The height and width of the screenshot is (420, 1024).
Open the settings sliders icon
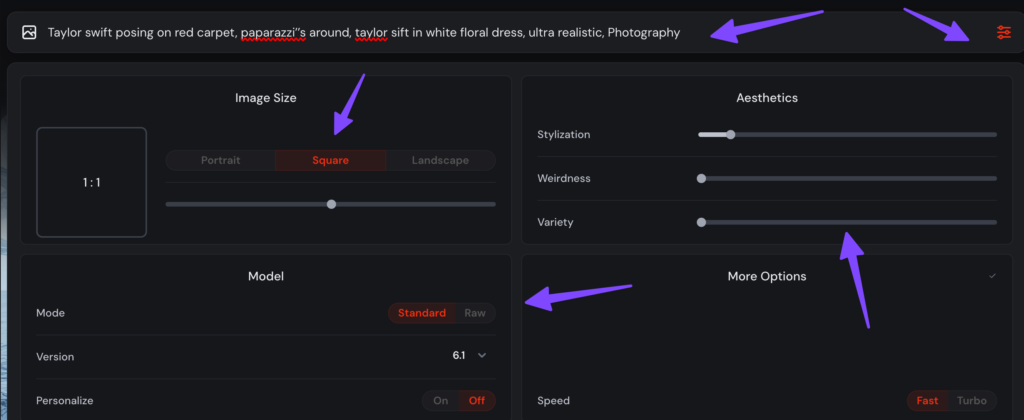(x=1003, y=33)
